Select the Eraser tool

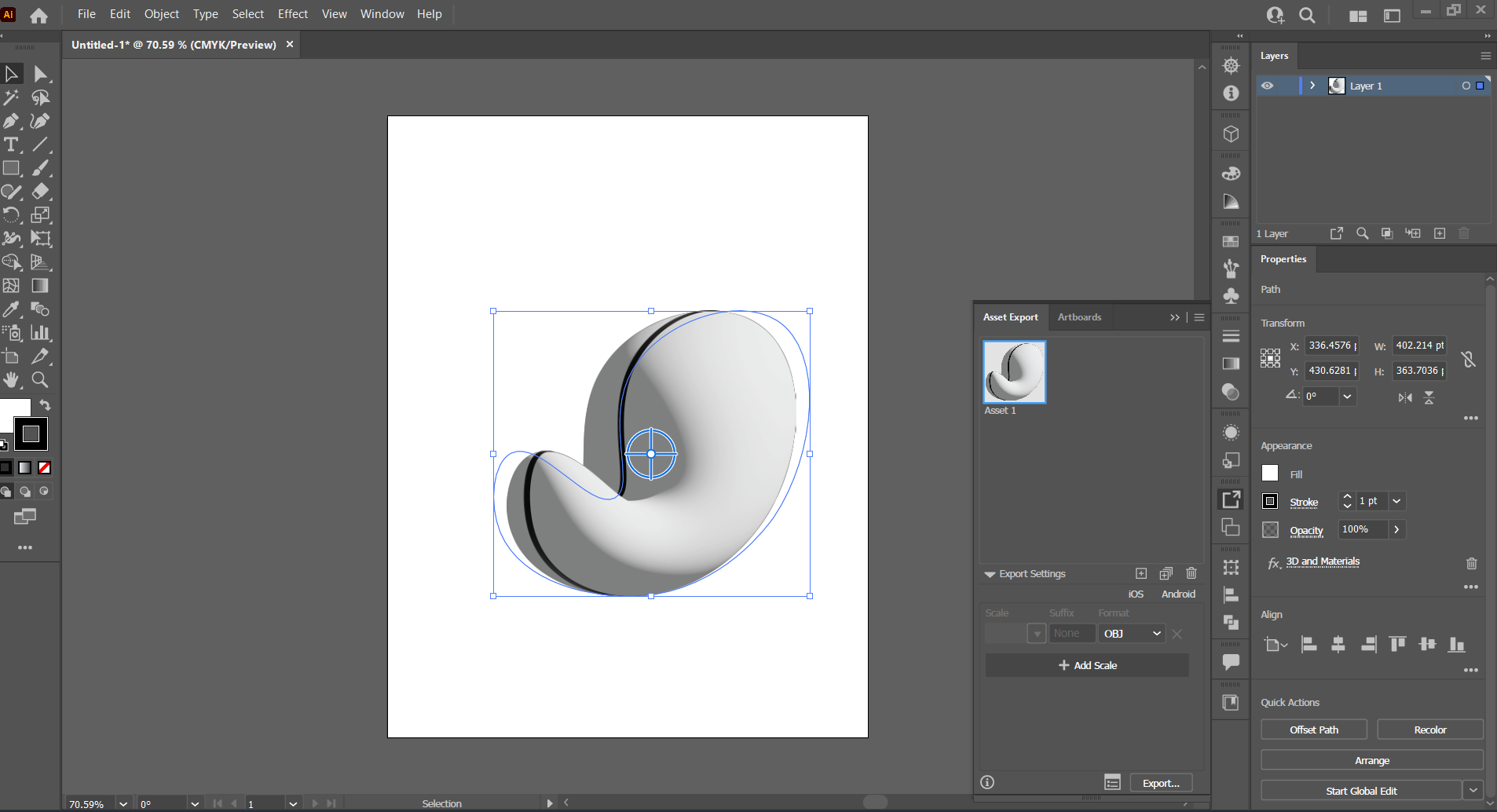pos(41,192)
